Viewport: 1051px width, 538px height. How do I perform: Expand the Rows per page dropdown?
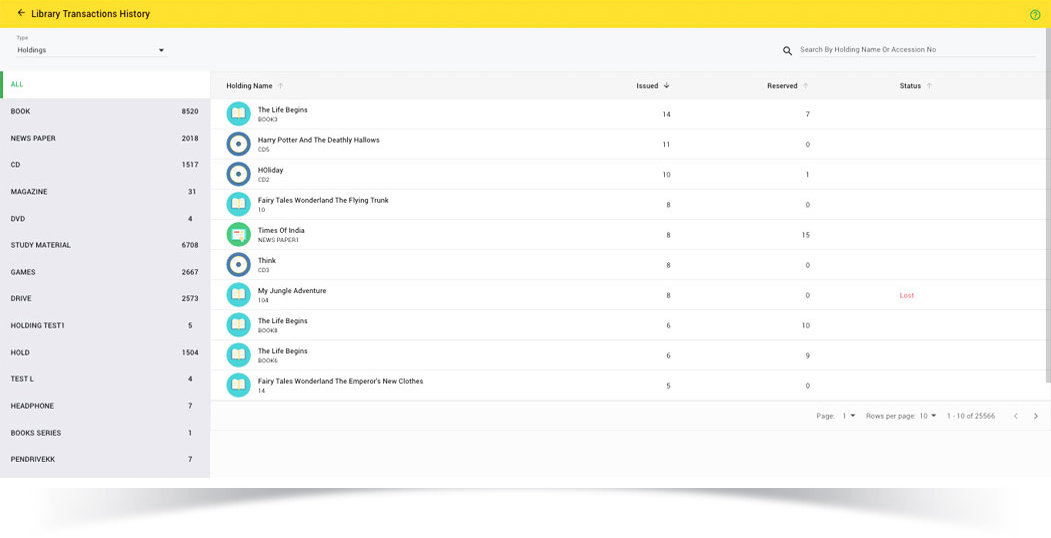point(928,416)
